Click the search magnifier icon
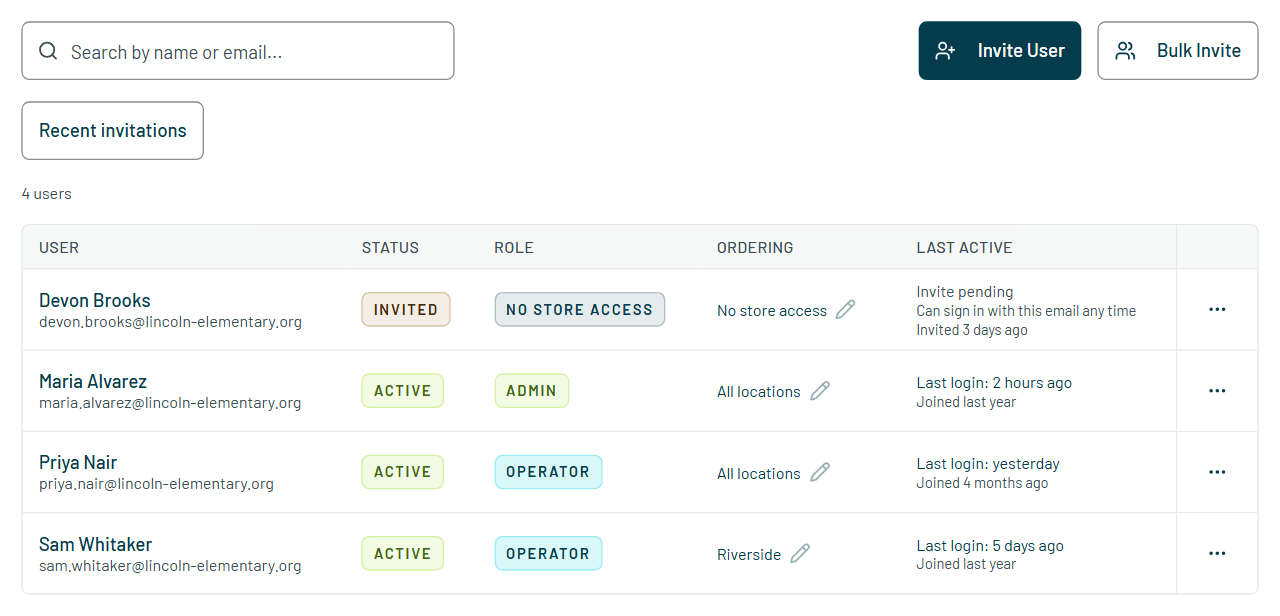The width and height of the screenshot is (1280, 616). tap(48, 51)
